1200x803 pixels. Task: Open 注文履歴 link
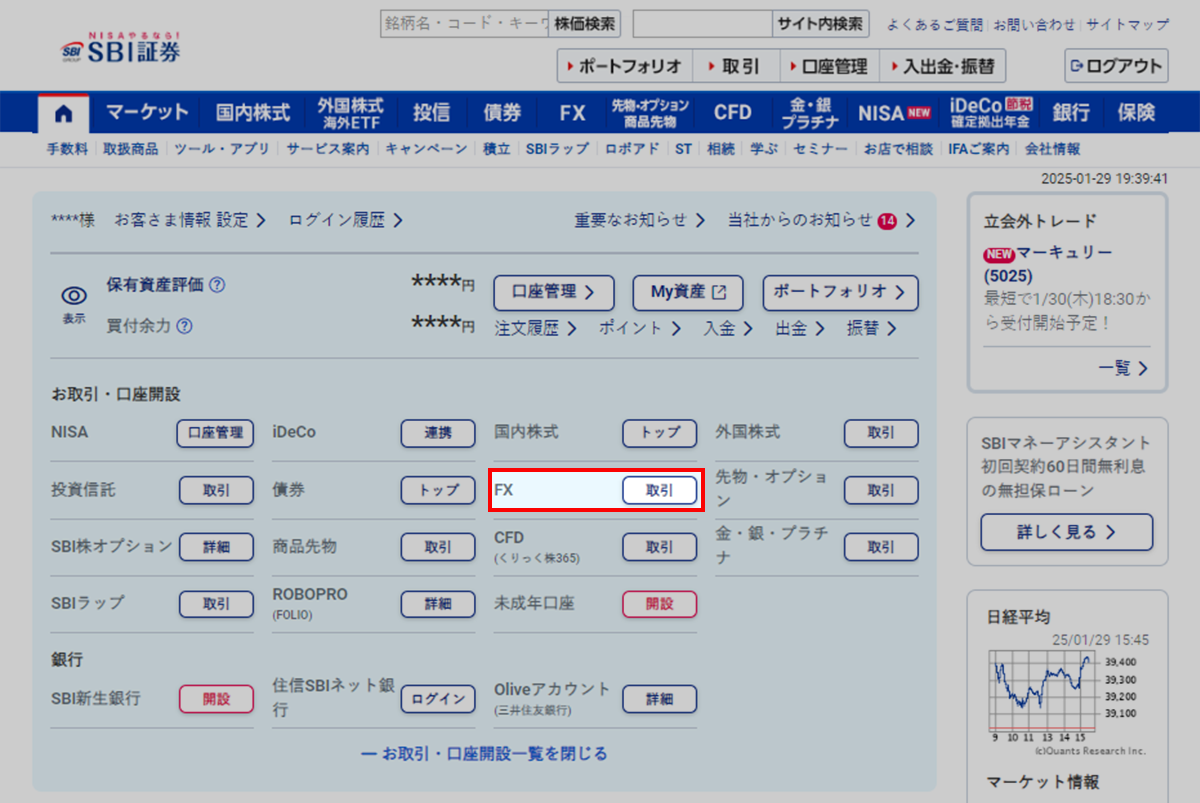point(536,328)
